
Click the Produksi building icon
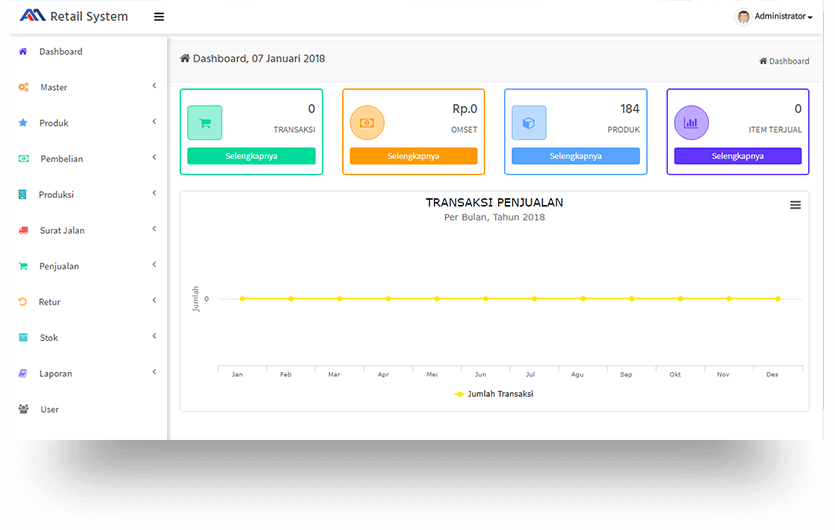coord(22,194)
